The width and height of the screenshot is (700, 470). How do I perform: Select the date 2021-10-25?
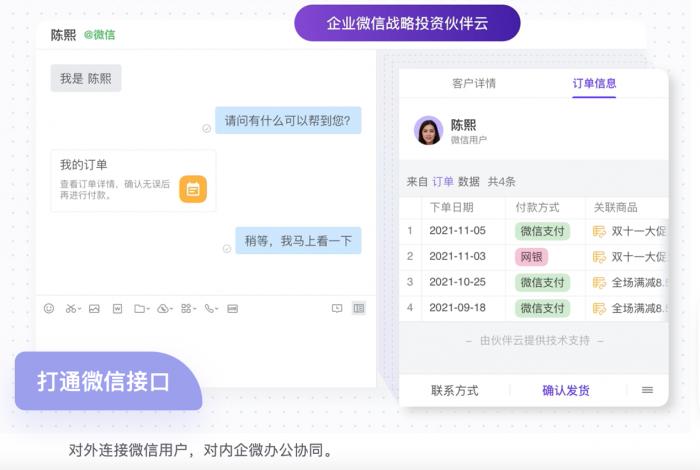pos(457,282)
